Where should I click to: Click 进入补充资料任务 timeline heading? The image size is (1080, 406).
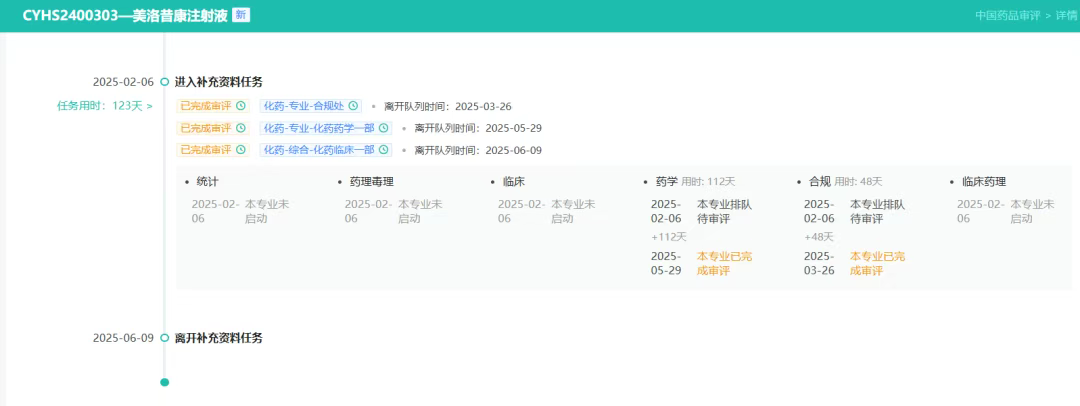tap(218, 82)
